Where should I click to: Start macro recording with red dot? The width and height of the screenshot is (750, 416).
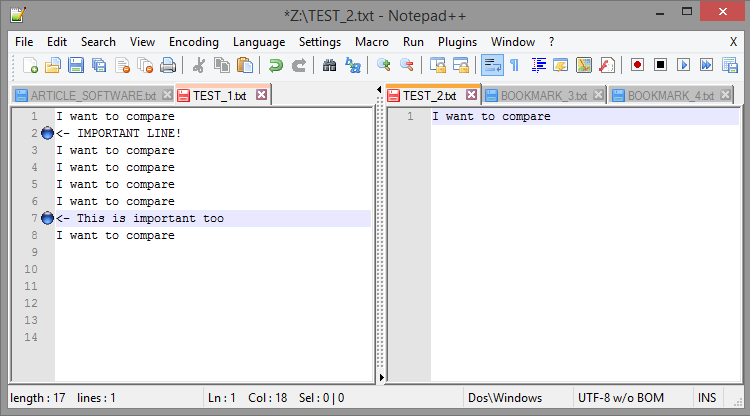pos(637,65)
